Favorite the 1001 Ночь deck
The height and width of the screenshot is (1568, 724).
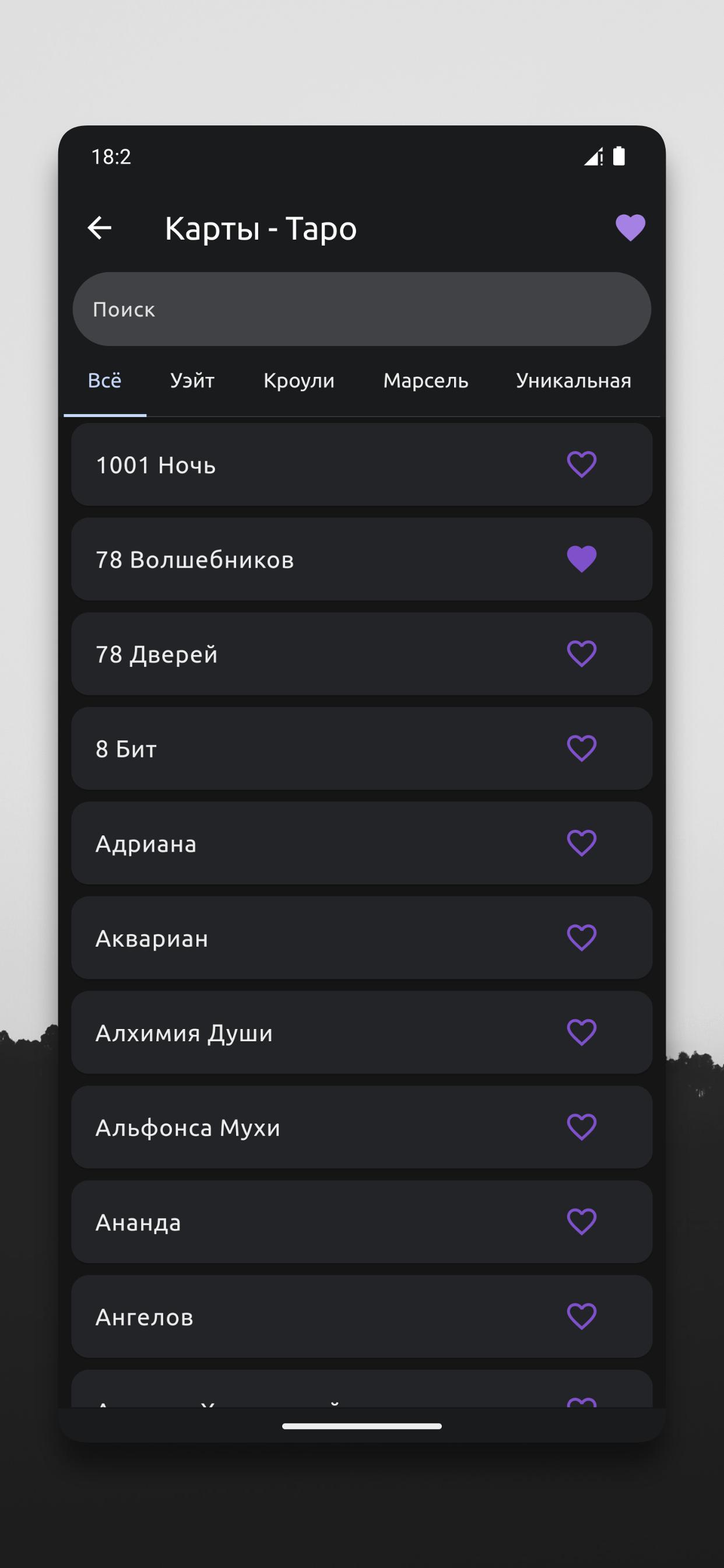click(x=582, y=464)
